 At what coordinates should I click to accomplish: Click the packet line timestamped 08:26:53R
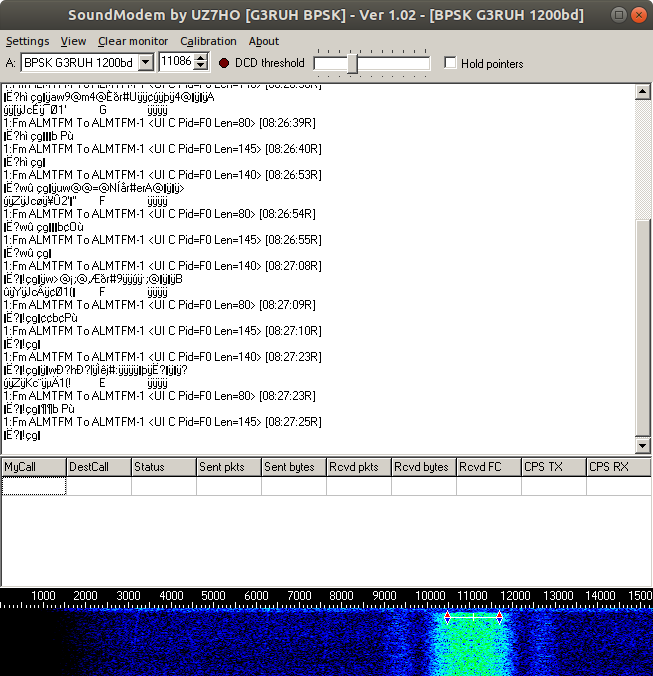[162, 175]
